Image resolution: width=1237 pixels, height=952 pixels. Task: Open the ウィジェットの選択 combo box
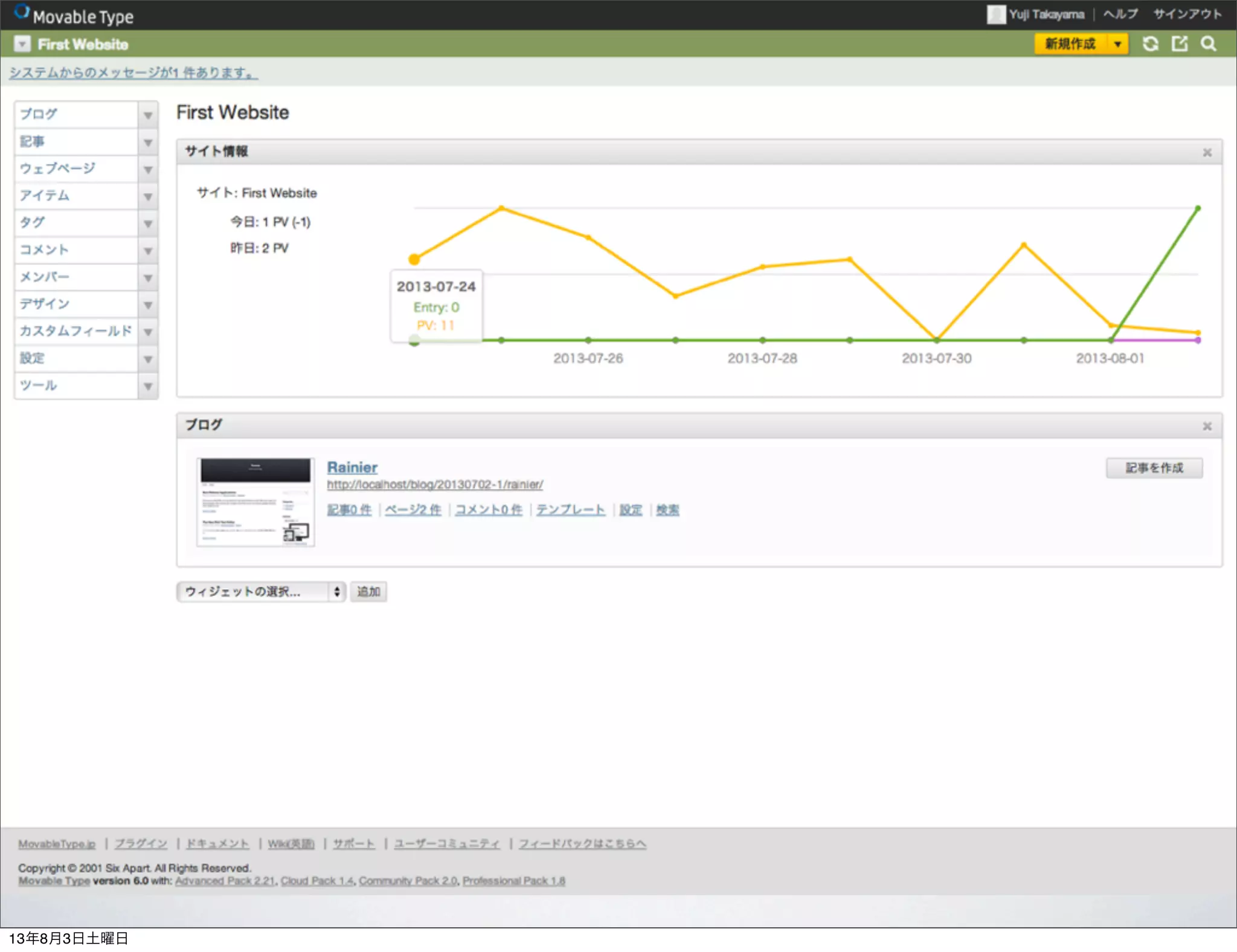coord(261,591)
